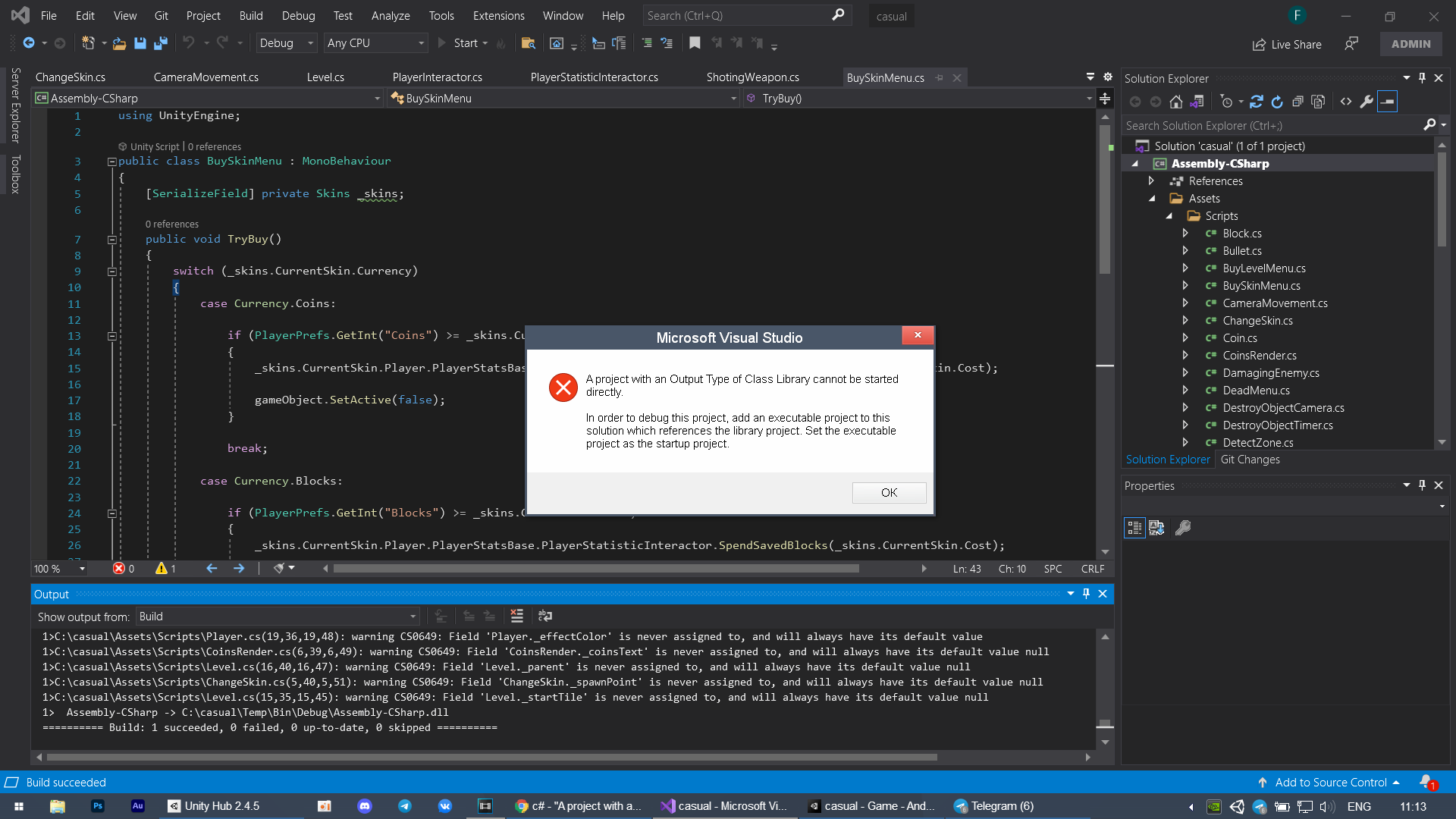Viewport: 1456px width, 819px height.
Task: Click the Pending Changes Filter clock icon
Action: (x=1227, y=102)
